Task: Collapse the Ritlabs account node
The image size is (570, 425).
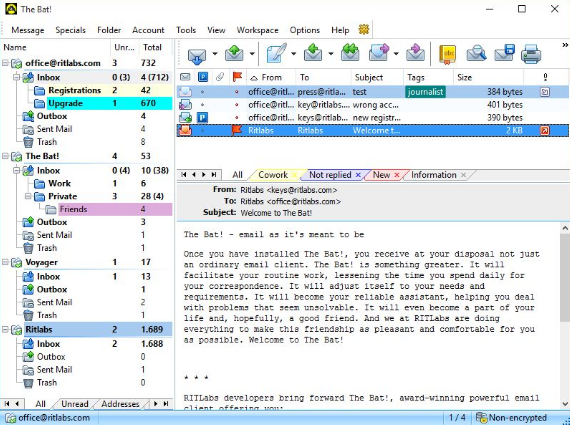Action: (x=5, y=330)
